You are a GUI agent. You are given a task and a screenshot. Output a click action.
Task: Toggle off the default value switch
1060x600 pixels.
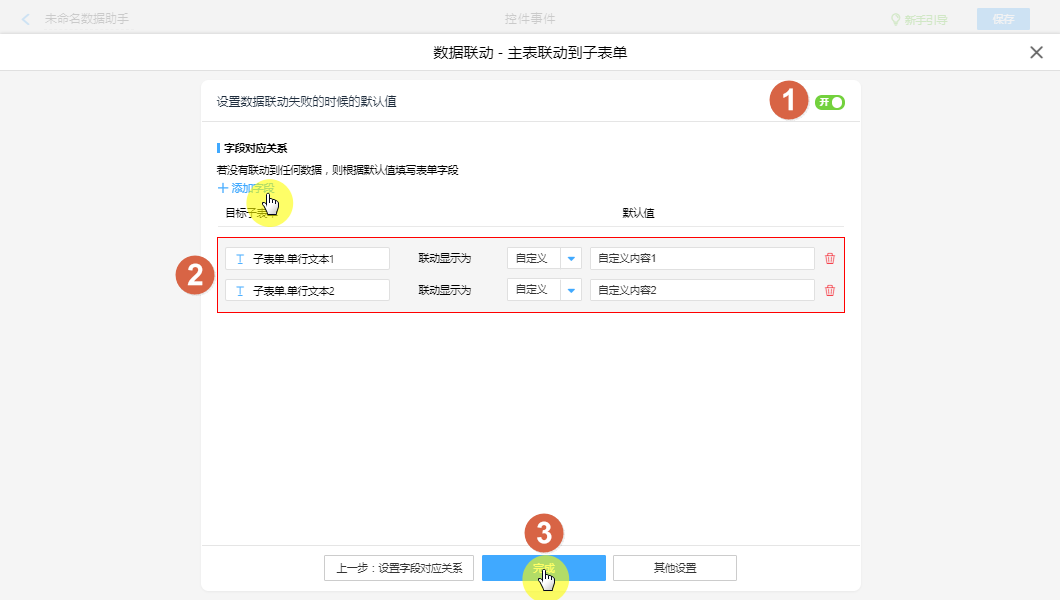(830, 102)
